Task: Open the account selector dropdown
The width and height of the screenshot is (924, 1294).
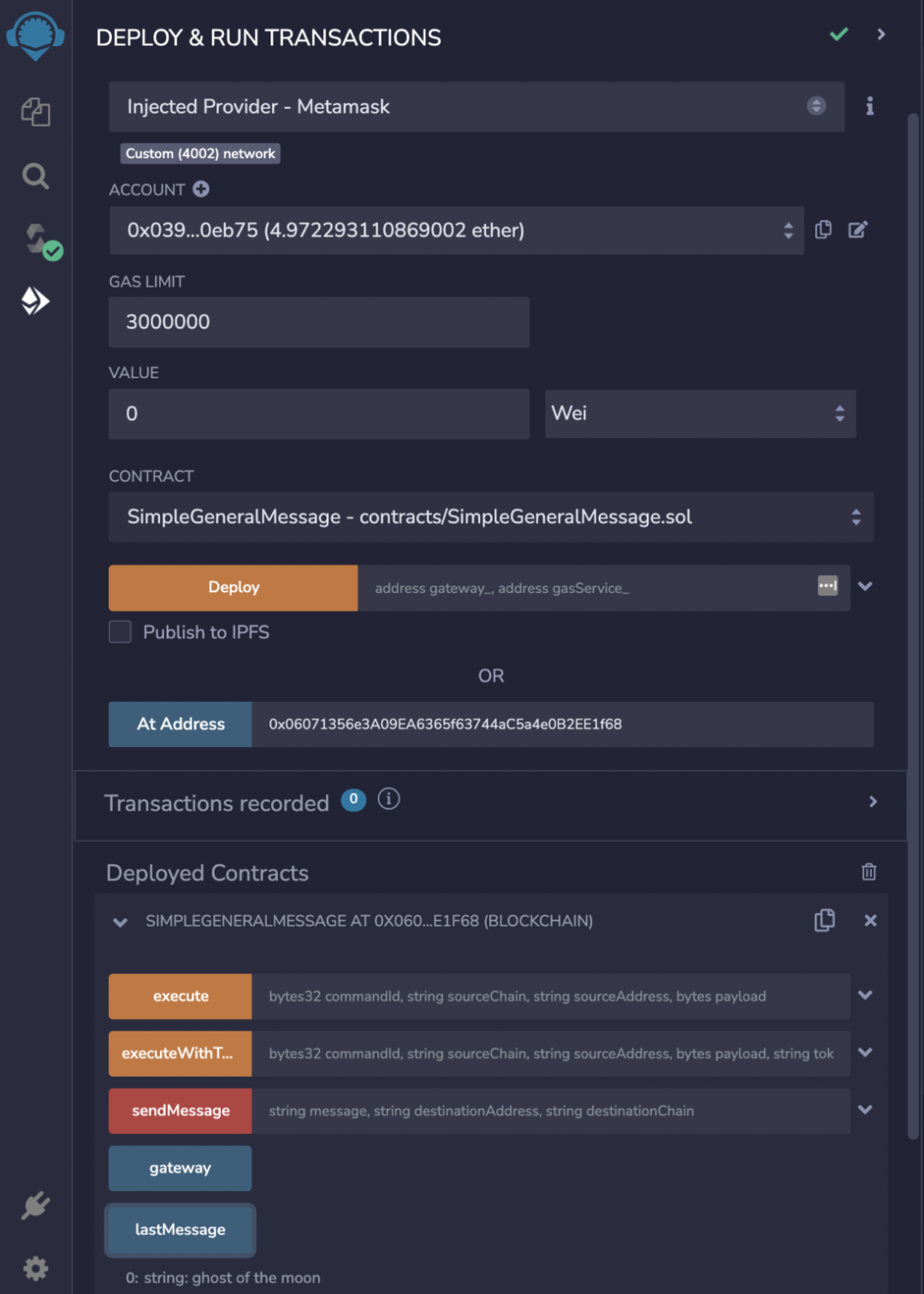Action: (x=456, y=230)
